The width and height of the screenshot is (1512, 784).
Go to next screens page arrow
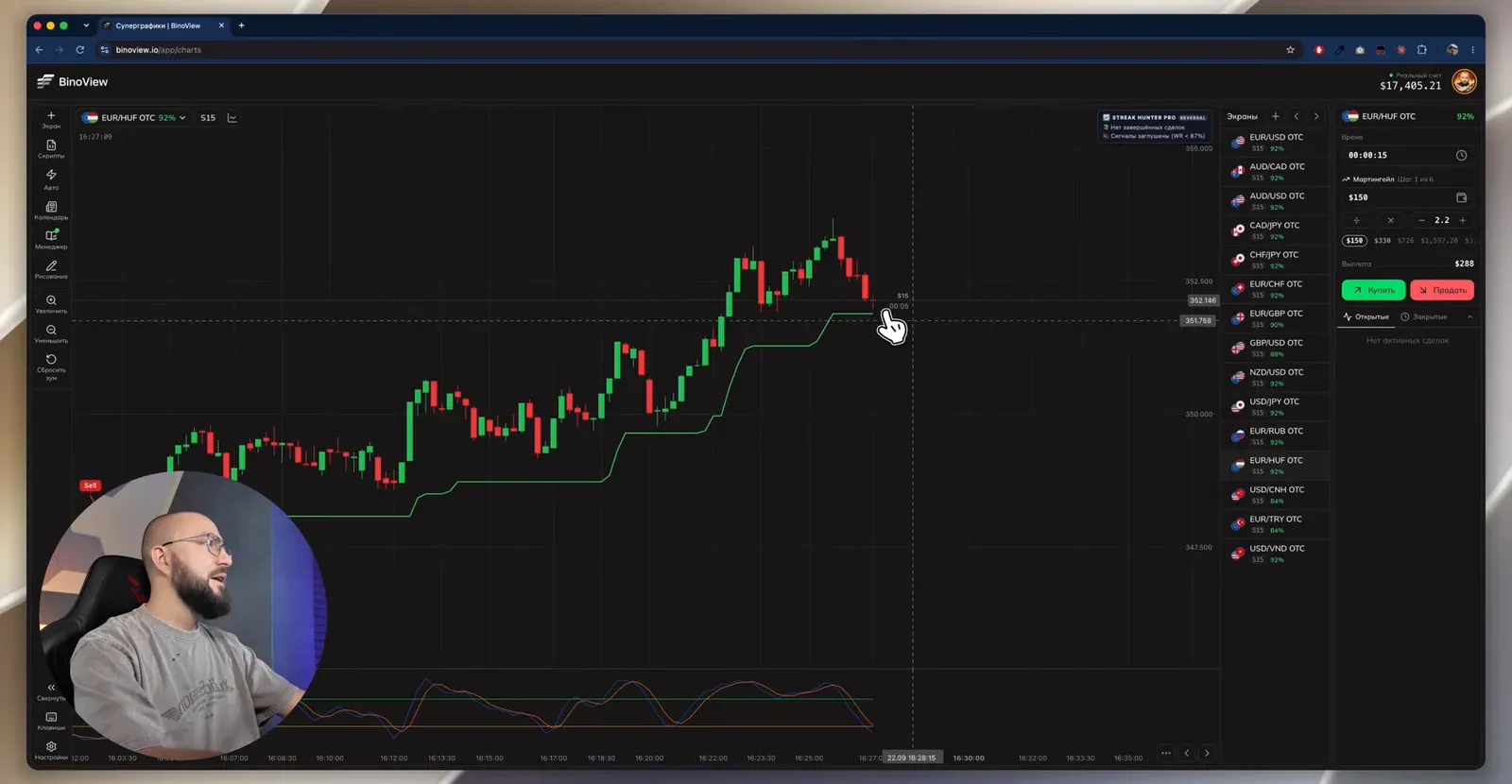(1316, 116)
